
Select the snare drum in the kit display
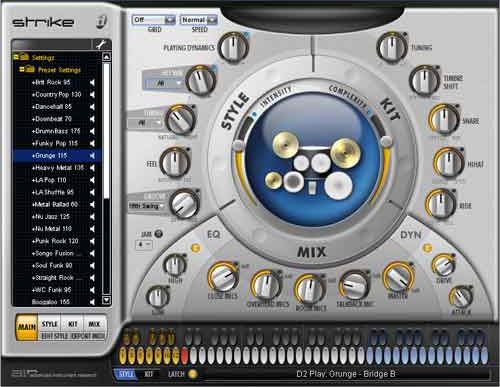tap(293, 182)
